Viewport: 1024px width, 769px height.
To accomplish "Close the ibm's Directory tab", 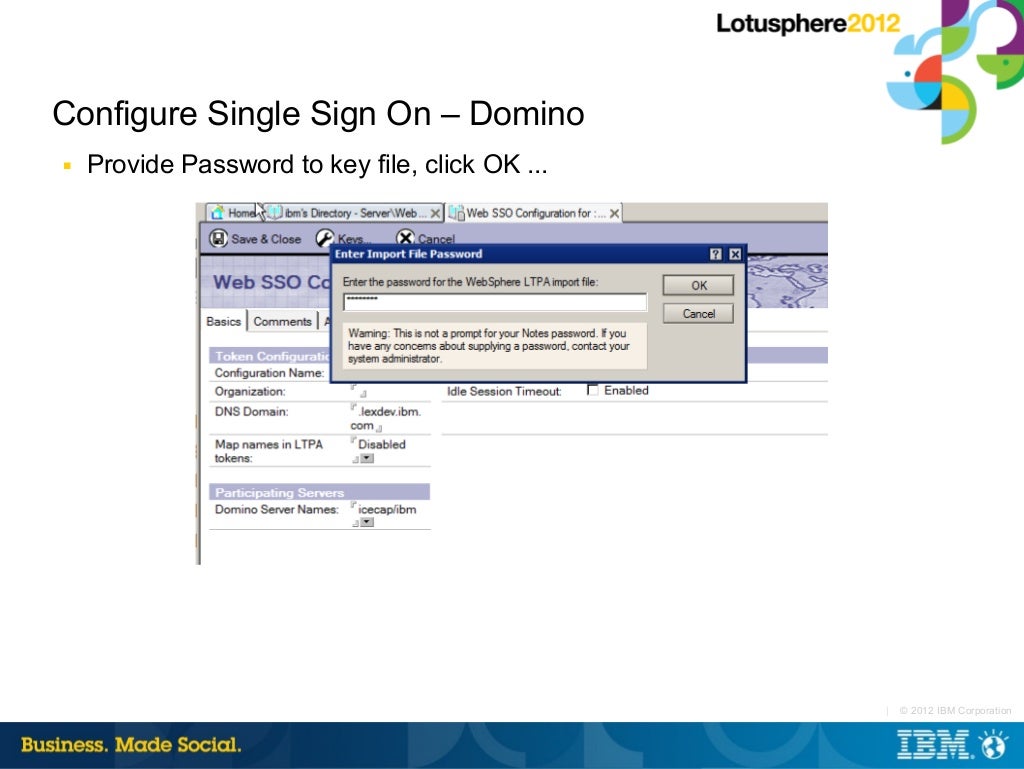I will coord(435,213).
